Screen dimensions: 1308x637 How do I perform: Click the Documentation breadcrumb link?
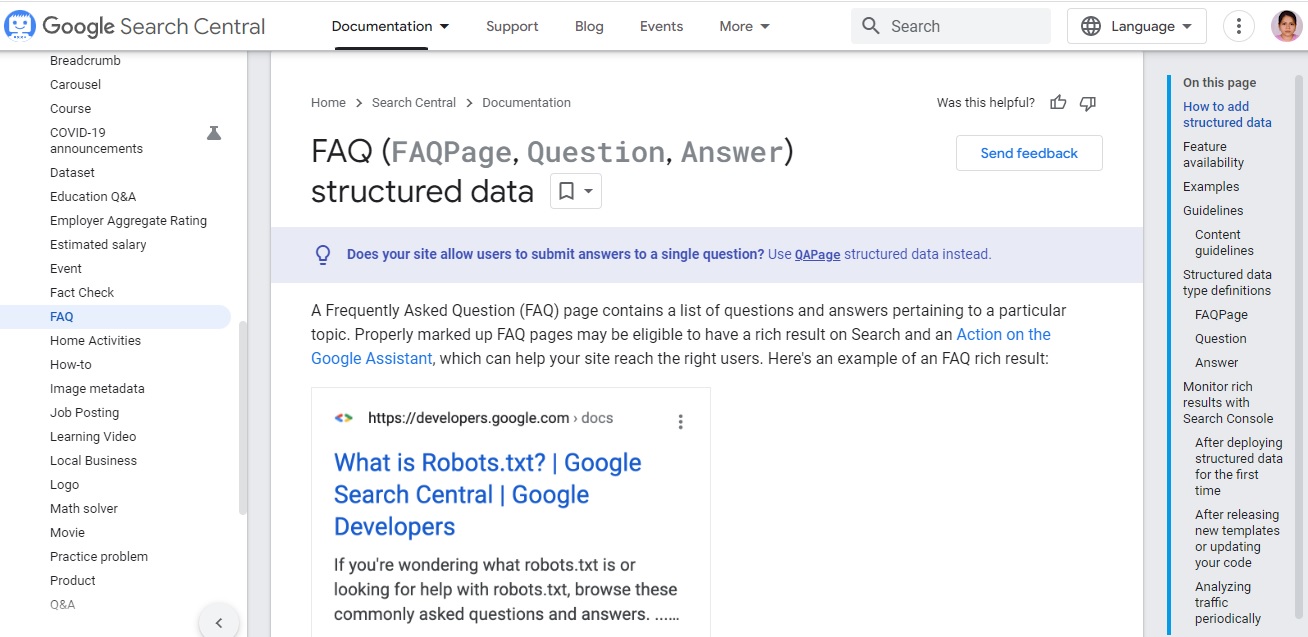(x=526, y=102)
